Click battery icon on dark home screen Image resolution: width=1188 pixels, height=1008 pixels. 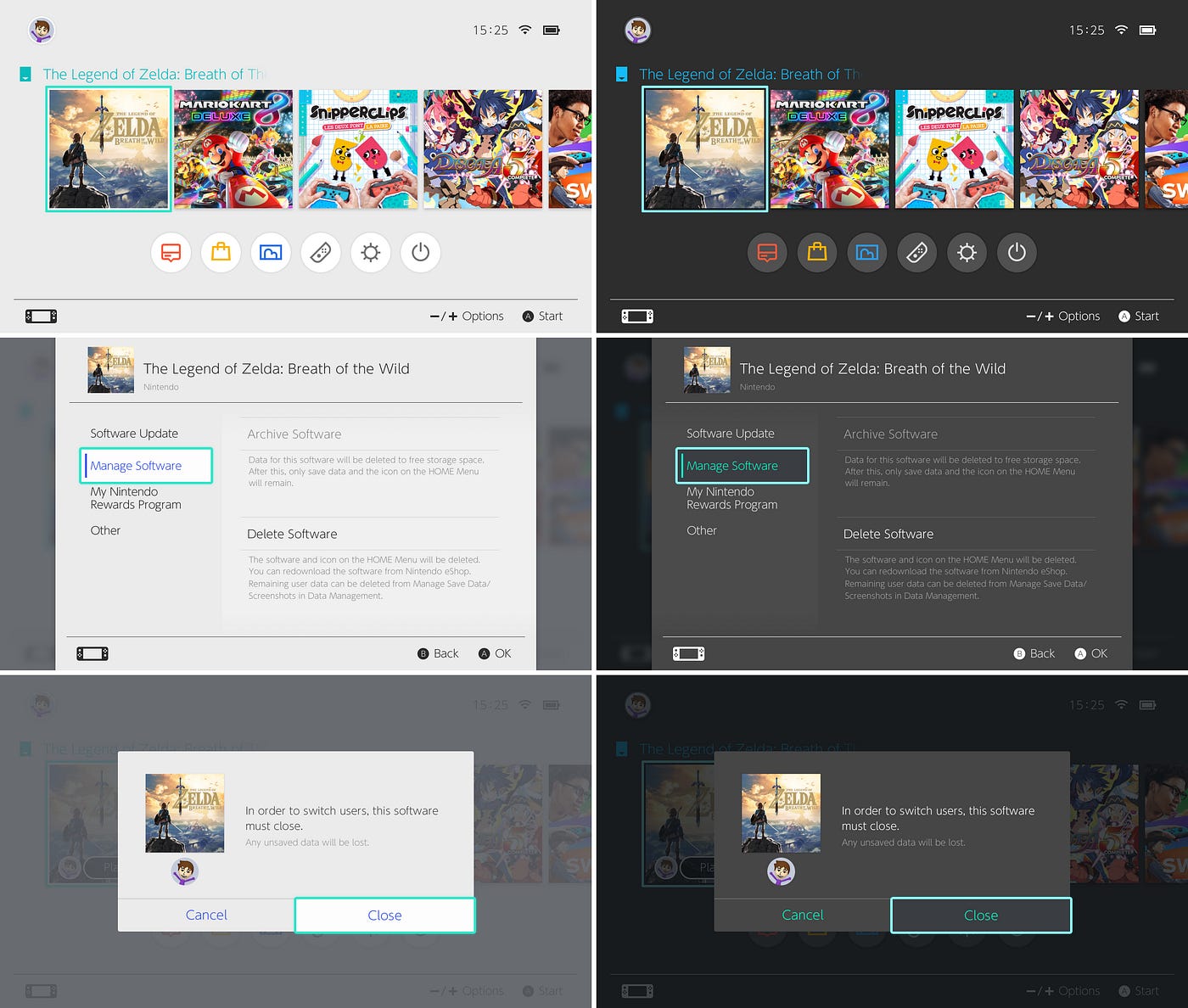click(x=1147, y=30)
